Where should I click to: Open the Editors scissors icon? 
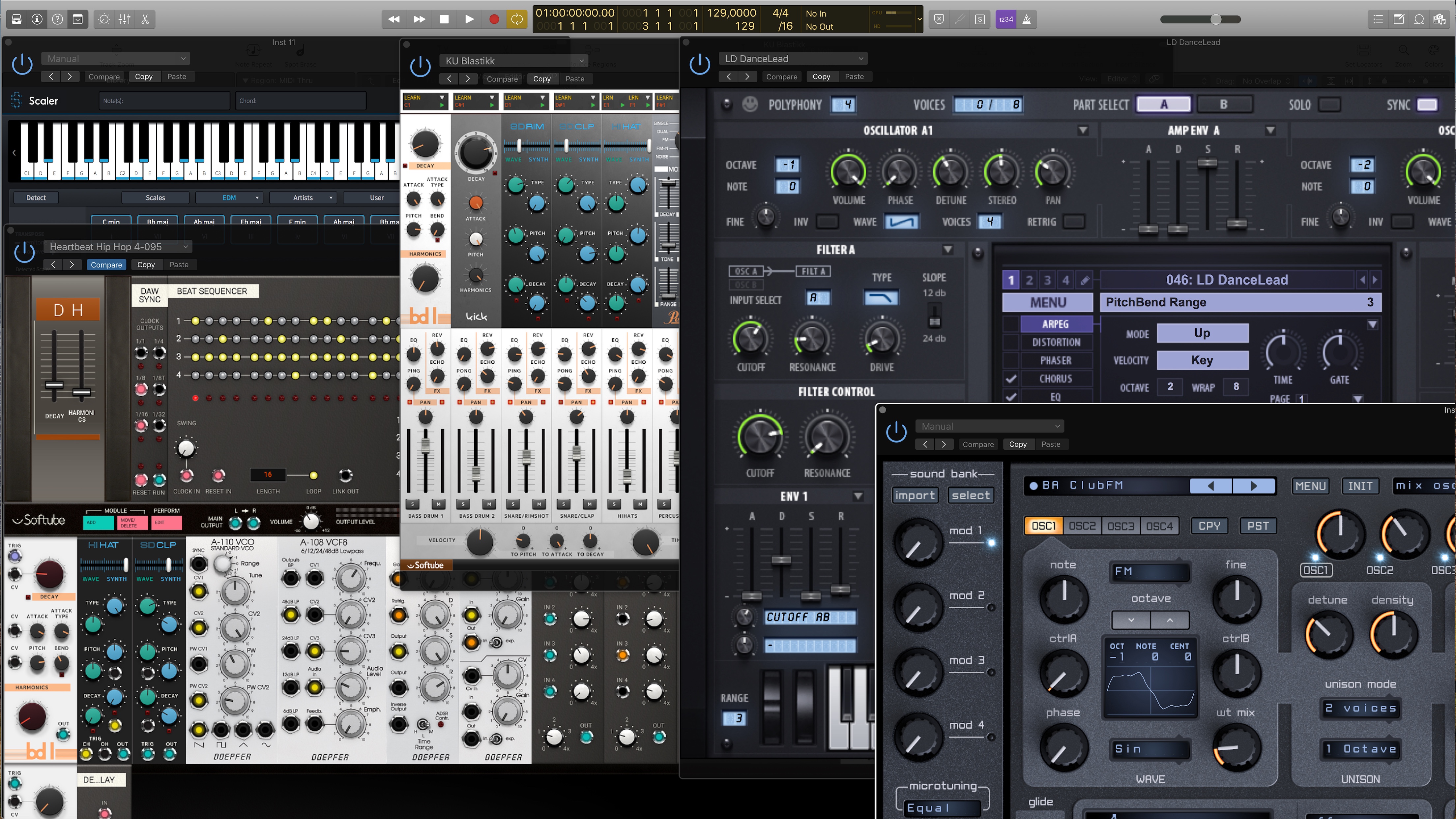point(145,19)
